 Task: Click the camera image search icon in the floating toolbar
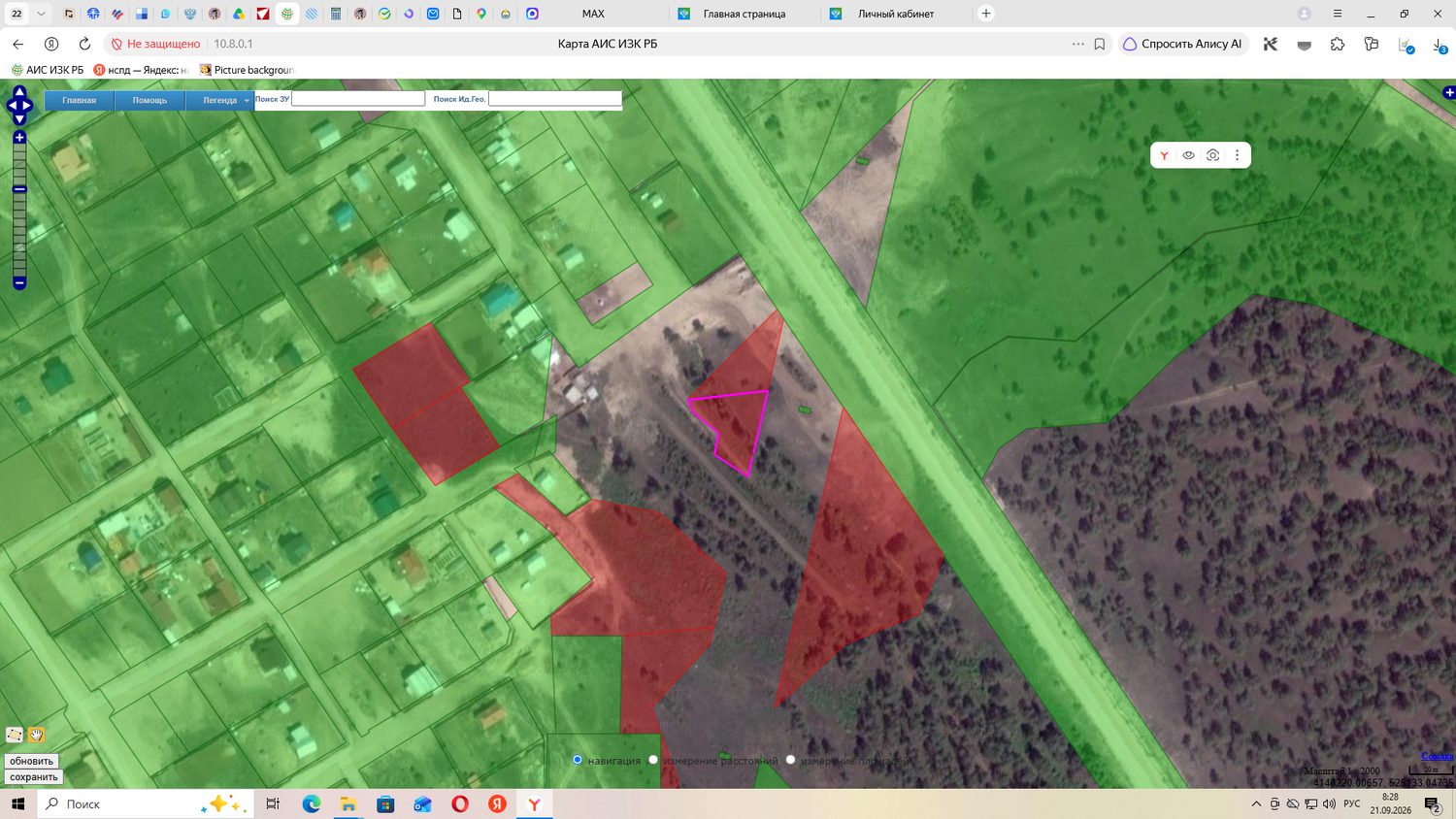(x=1212, y=155)
